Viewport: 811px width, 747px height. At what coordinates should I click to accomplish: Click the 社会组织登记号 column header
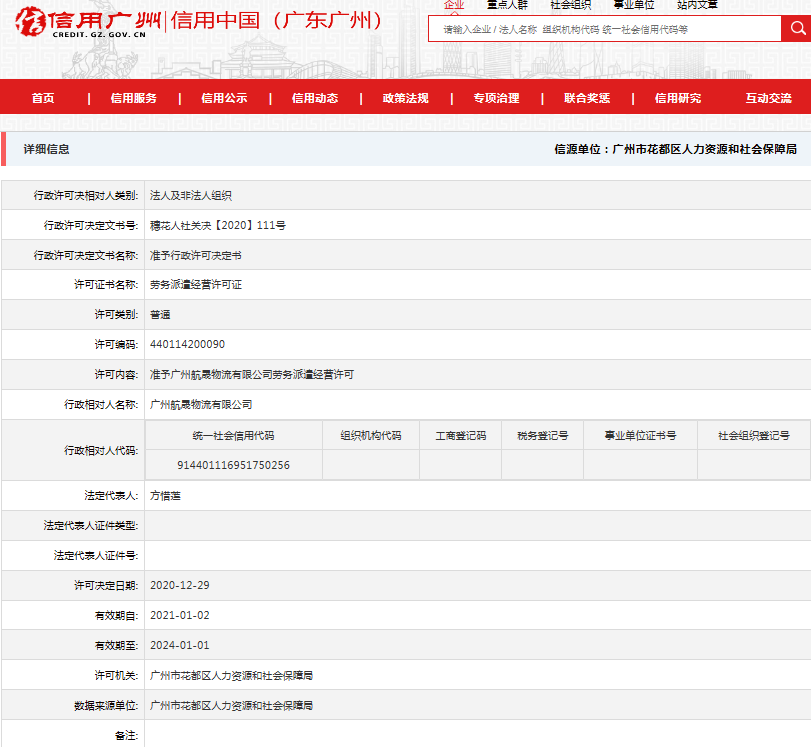(x=754, y=436)
